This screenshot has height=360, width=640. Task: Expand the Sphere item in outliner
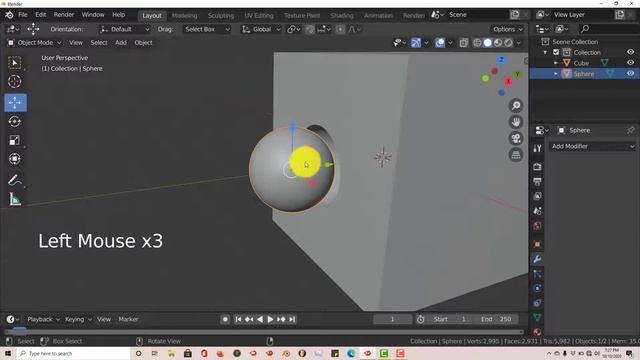(x=556, y=73)
